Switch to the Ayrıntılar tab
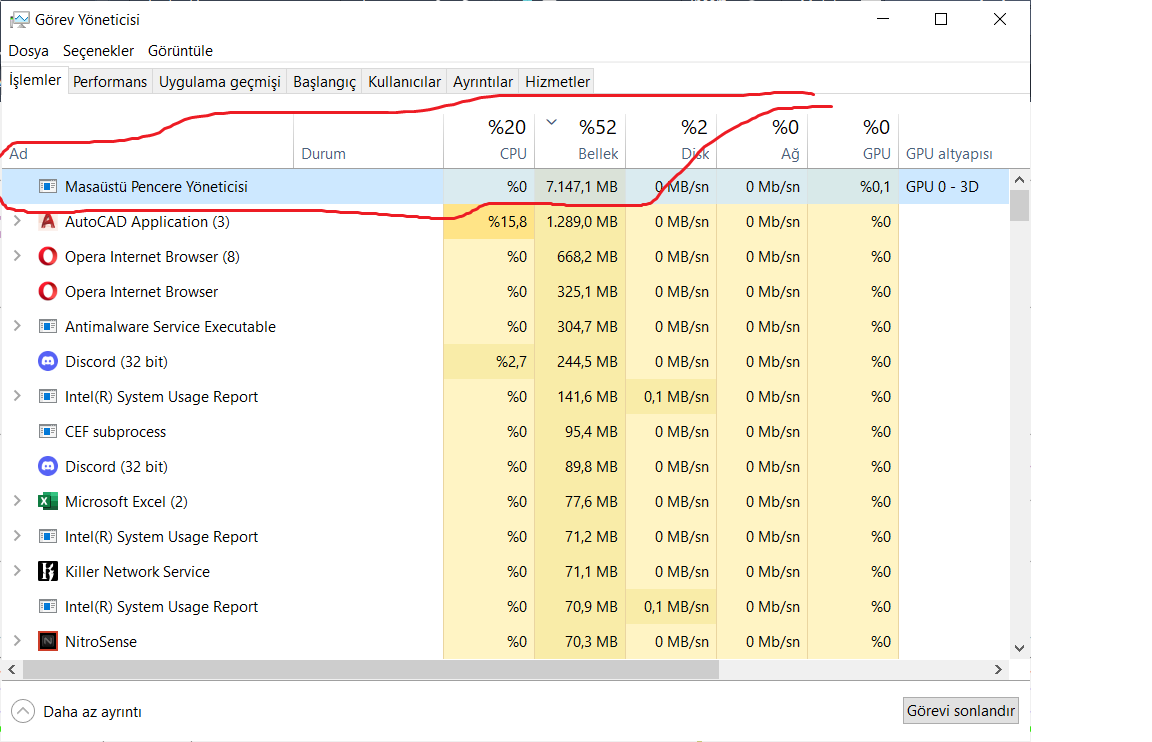Viewport: 1152px width, 742px height. click(483, 82)
